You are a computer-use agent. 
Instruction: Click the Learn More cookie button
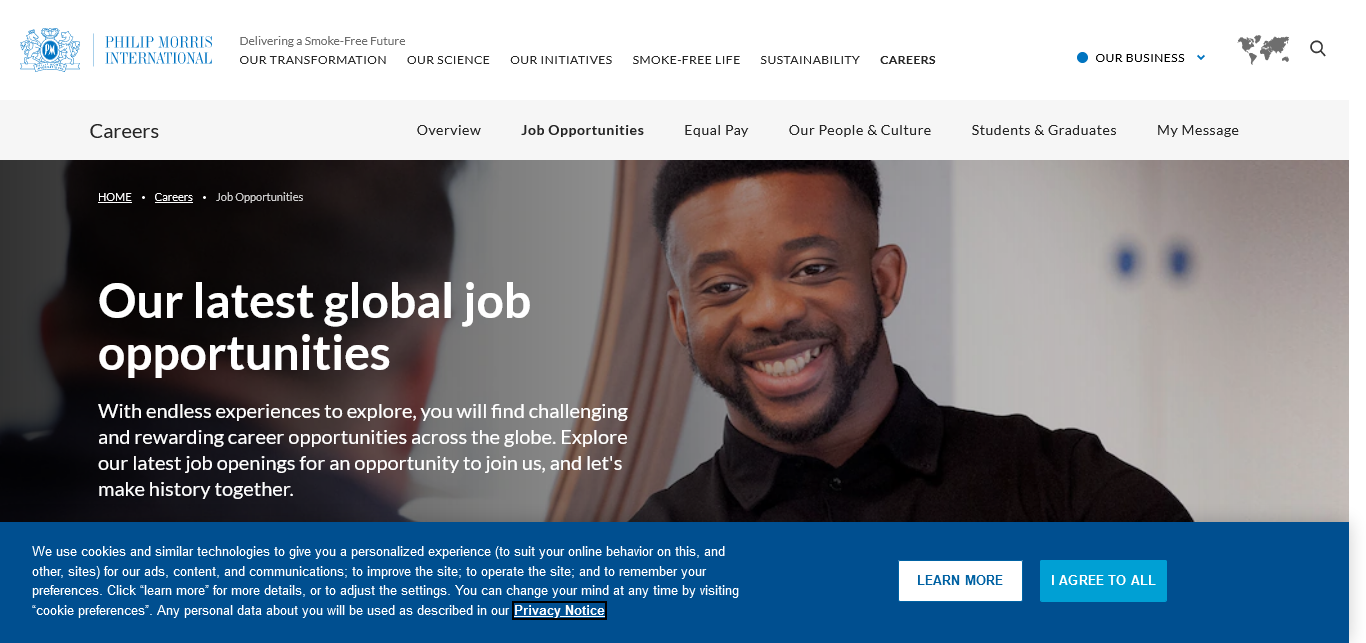[x=960, y=581]
